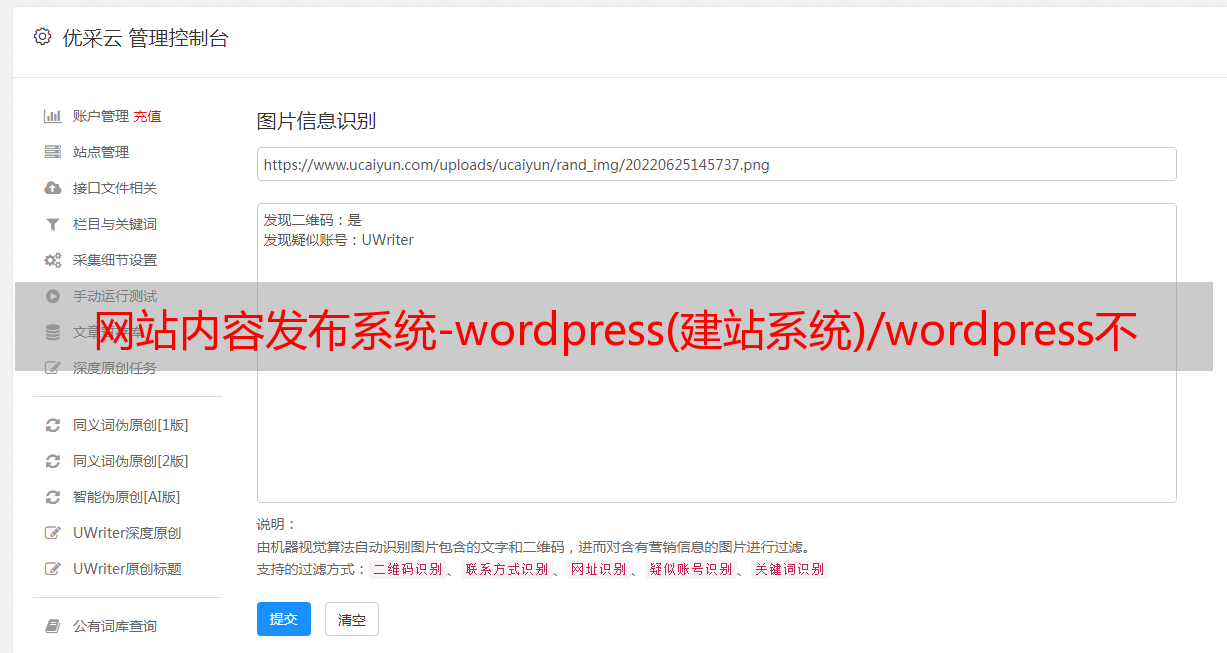Click the gear icon beside 优采云 管理控制台
Screen dimensions: 1227x653
42,37
